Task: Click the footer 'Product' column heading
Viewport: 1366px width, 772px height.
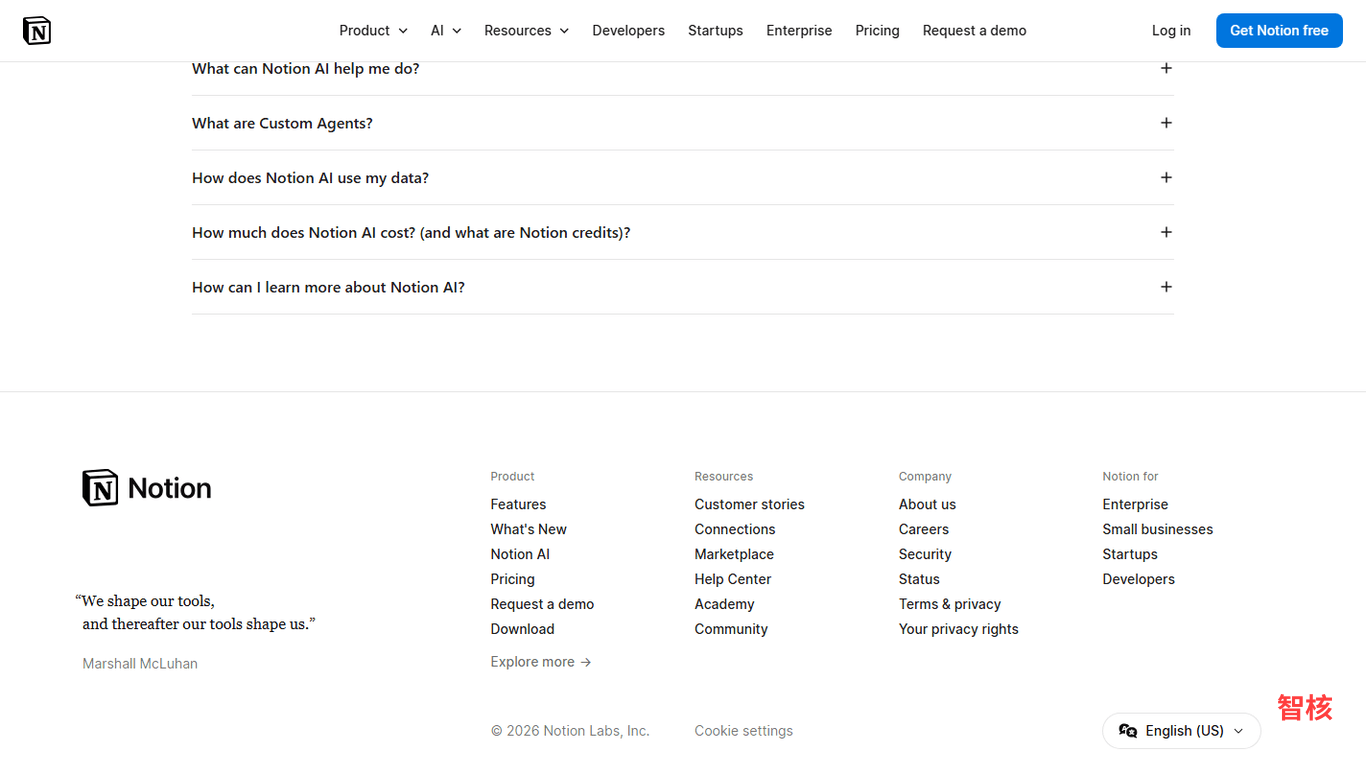Action: pyautogui.click(x=512, y=477)
